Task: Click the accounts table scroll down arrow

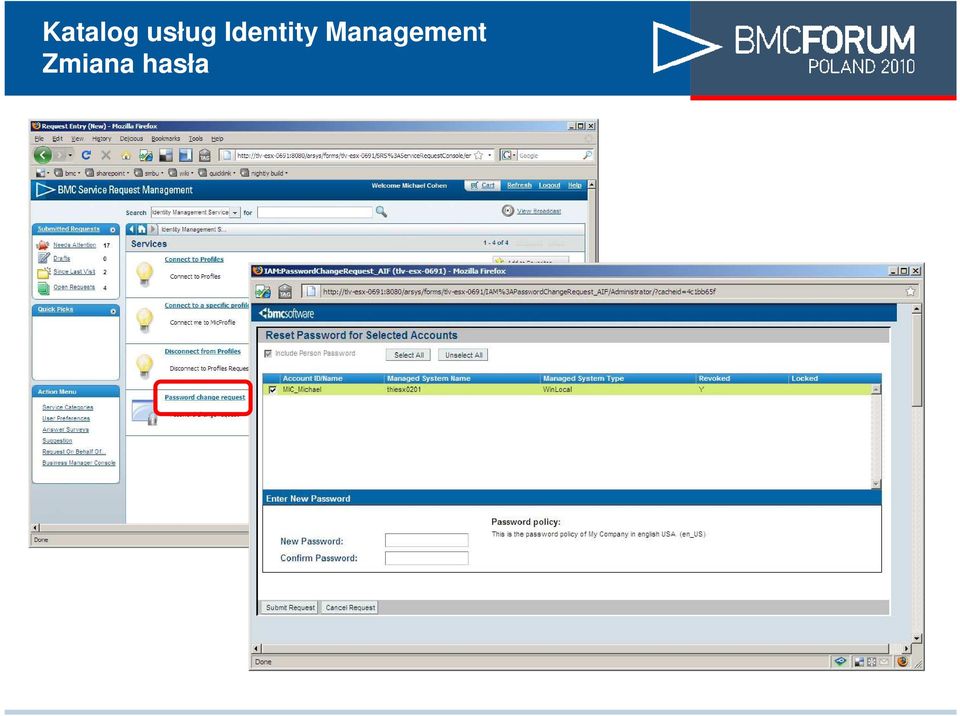Action: pyautogui.click(x=876, y=484)
